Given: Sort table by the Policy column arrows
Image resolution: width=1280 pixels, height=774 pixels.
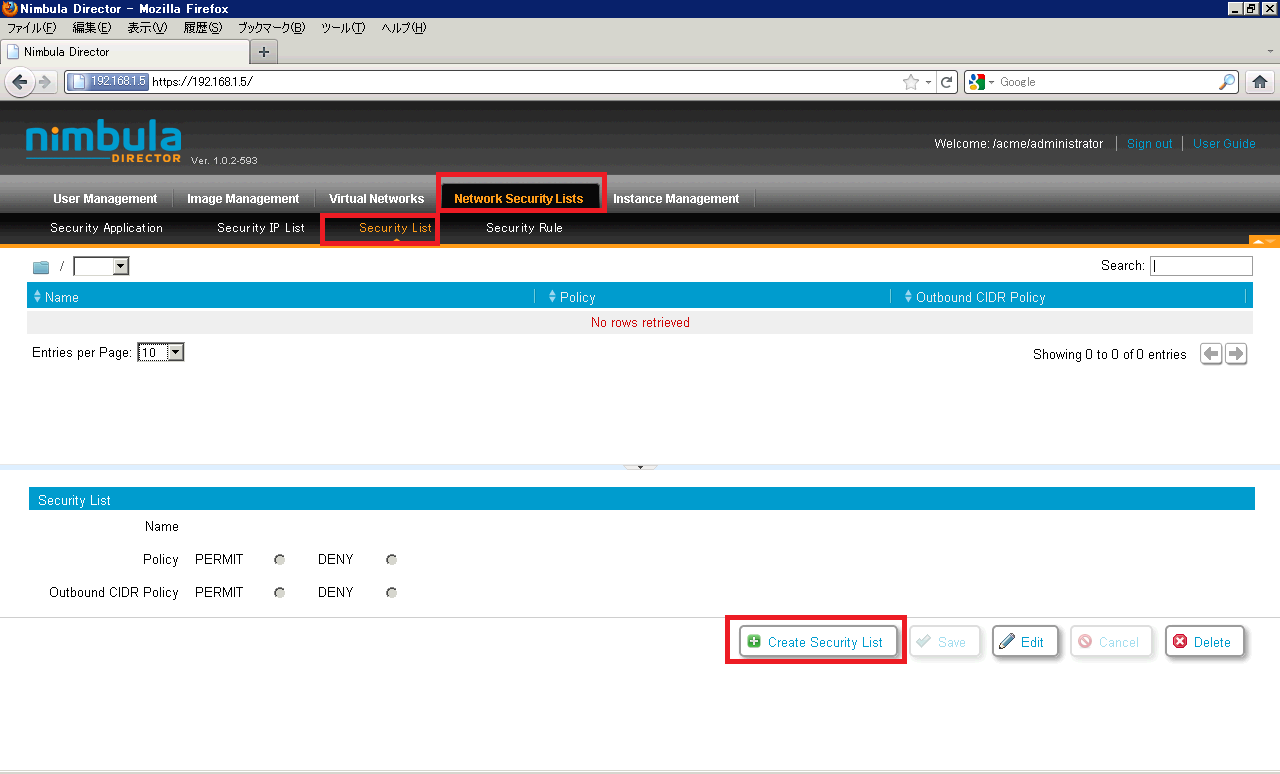Looking at the screenshot, I should click(552, 296).
